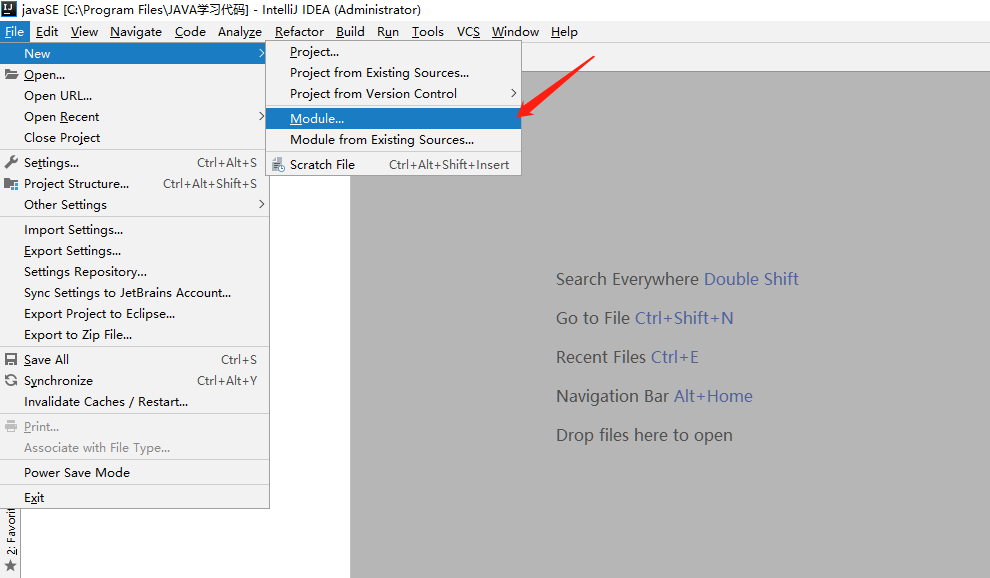This screenshot has width=990, height=578.
Task: Click Print... menu entry
Action: click(x=134, y=427)
